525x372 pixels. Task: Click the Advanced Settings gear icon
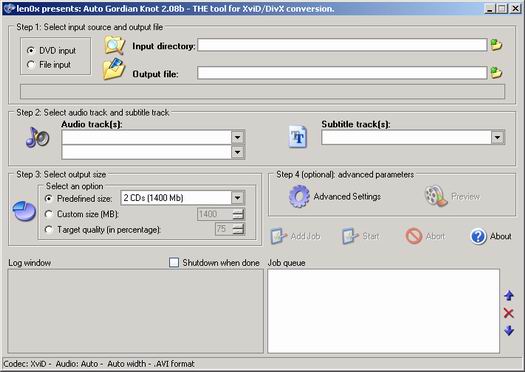[x=299, y=196]
